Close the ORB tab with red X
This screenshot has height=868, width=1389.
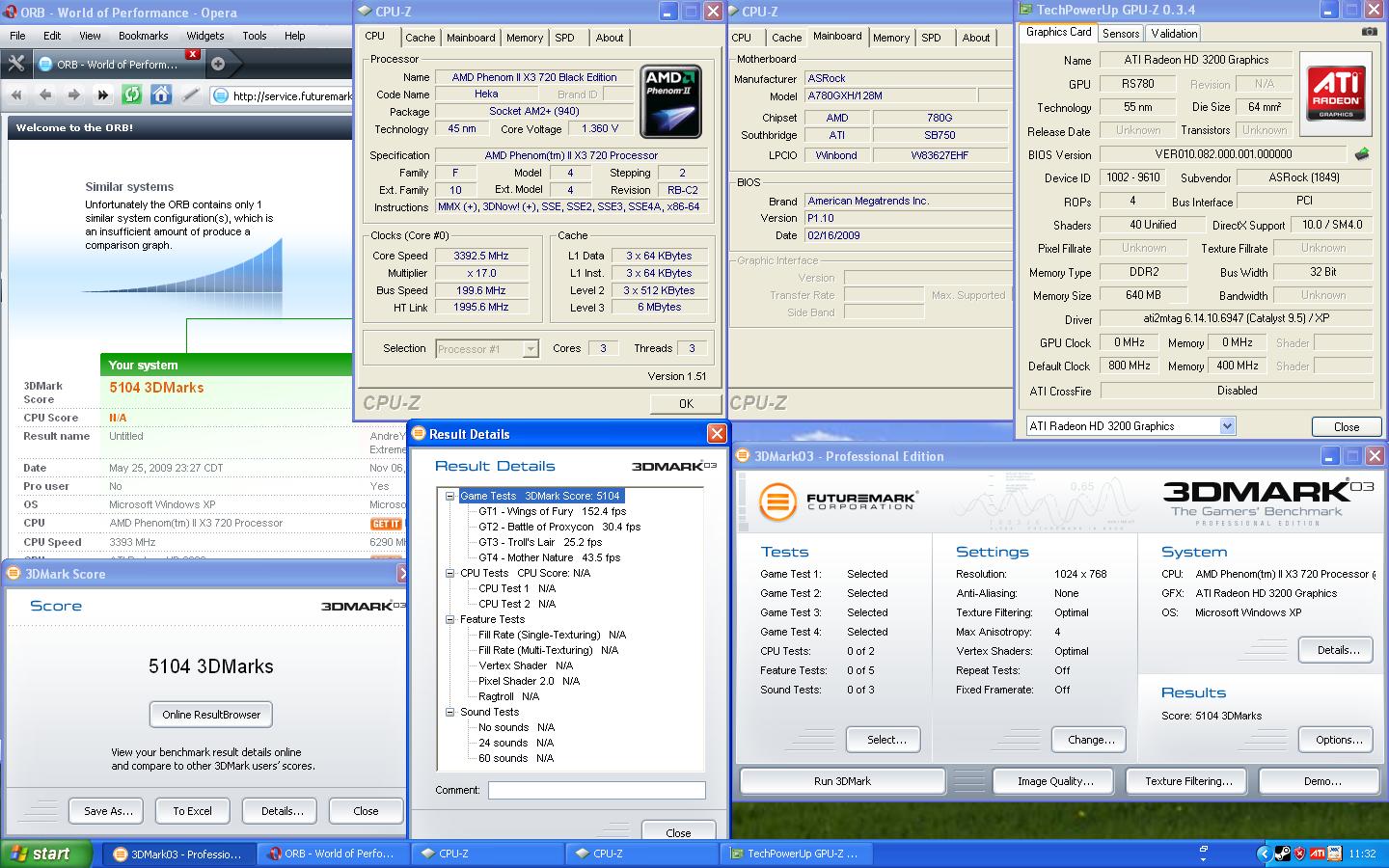(x=193, y=55)
